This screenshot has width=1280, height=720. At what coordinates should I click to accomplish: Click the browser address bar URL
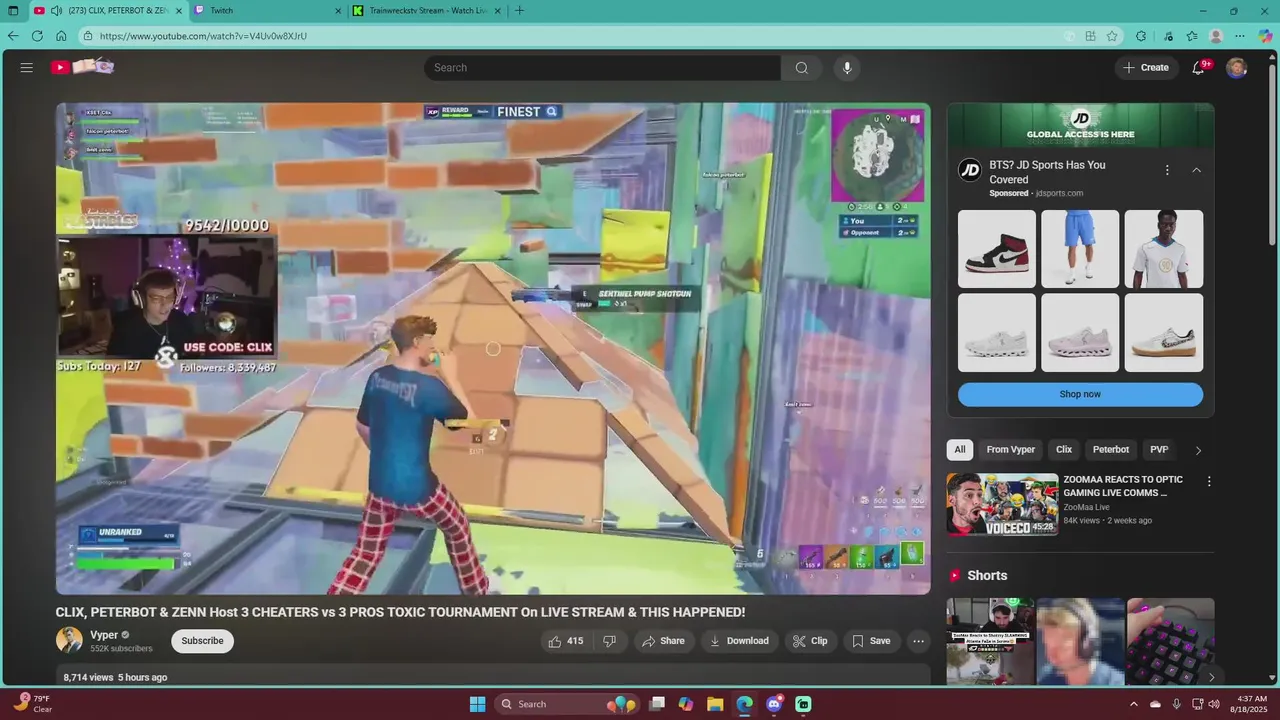(203, 36)
